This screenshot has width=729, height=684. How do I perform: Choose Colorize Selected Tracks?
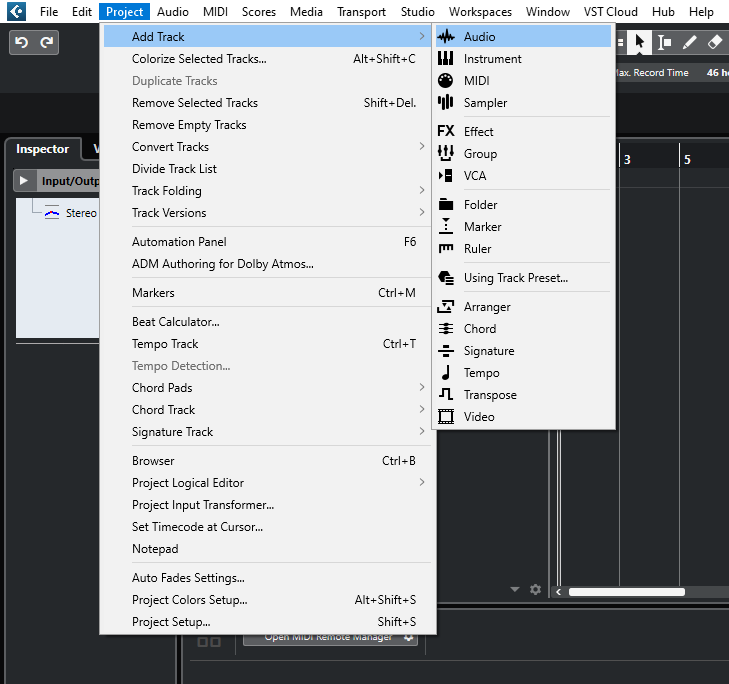268,59
